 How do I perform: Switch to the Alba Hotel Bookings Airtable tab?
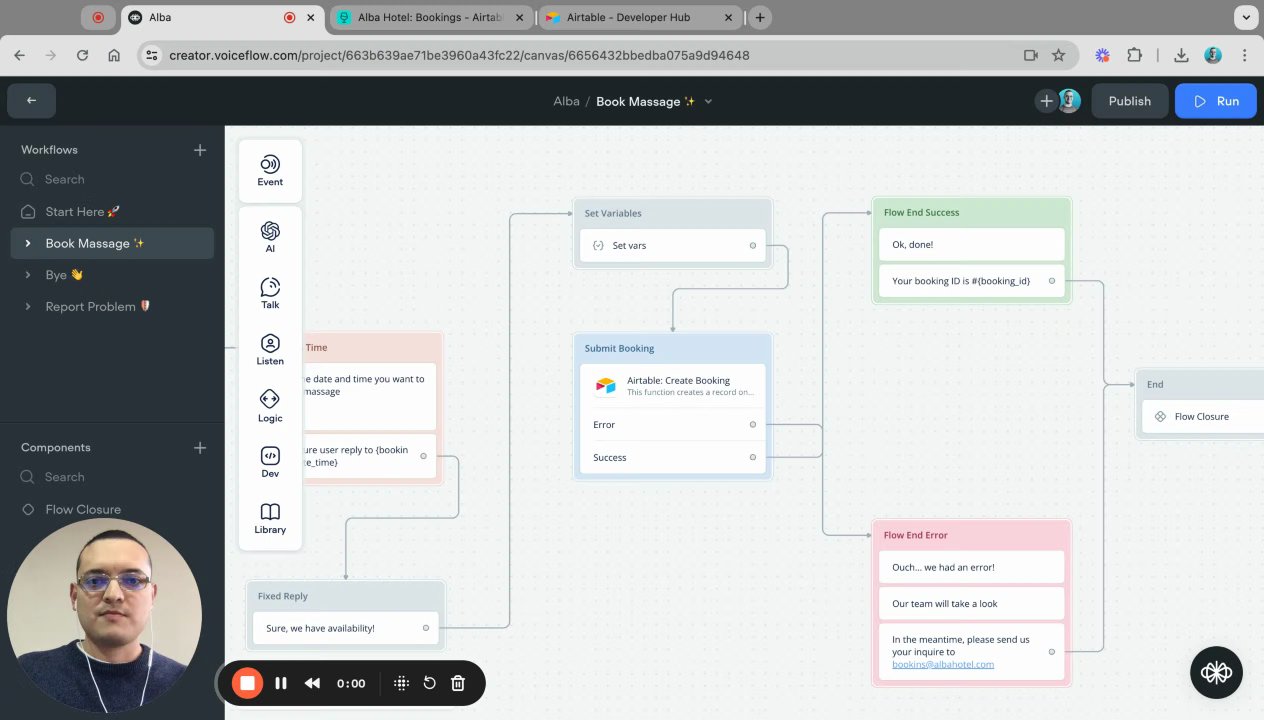click(x=432, y=17)
